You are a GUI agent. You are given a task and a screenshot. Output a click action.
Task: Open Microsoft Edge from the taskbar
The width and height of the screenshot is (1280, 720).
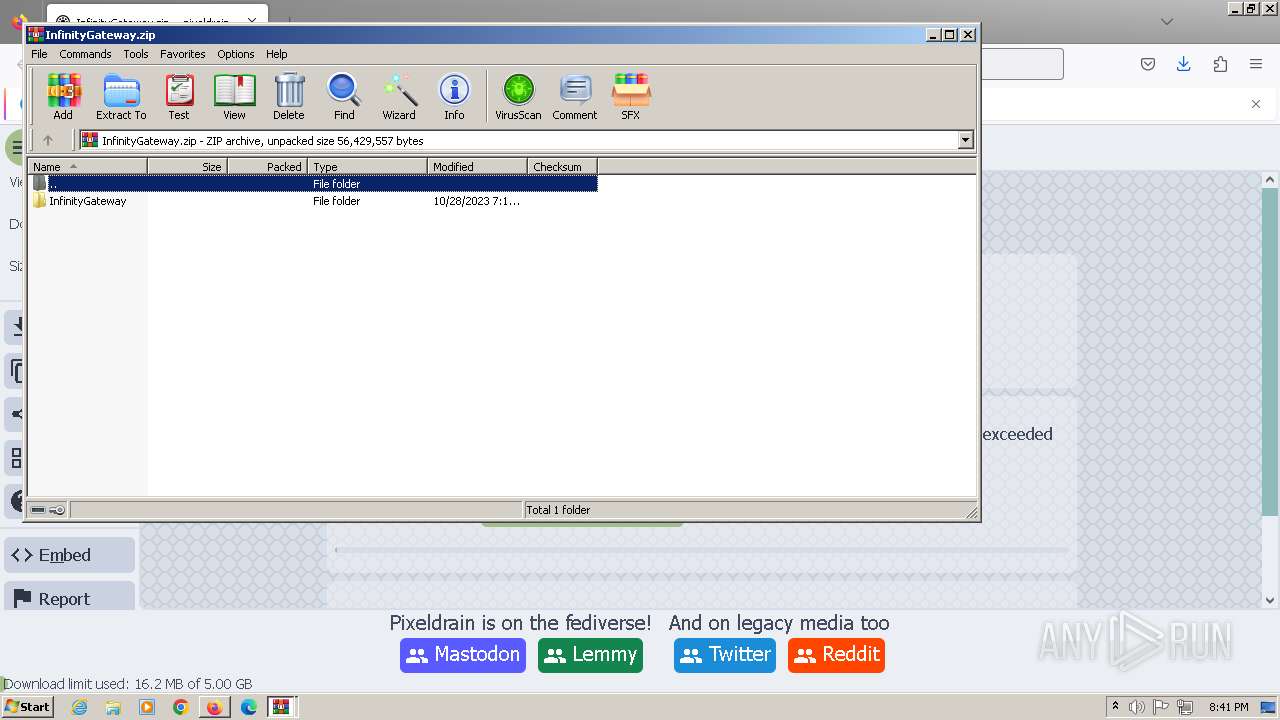click(x=249, y=707)
